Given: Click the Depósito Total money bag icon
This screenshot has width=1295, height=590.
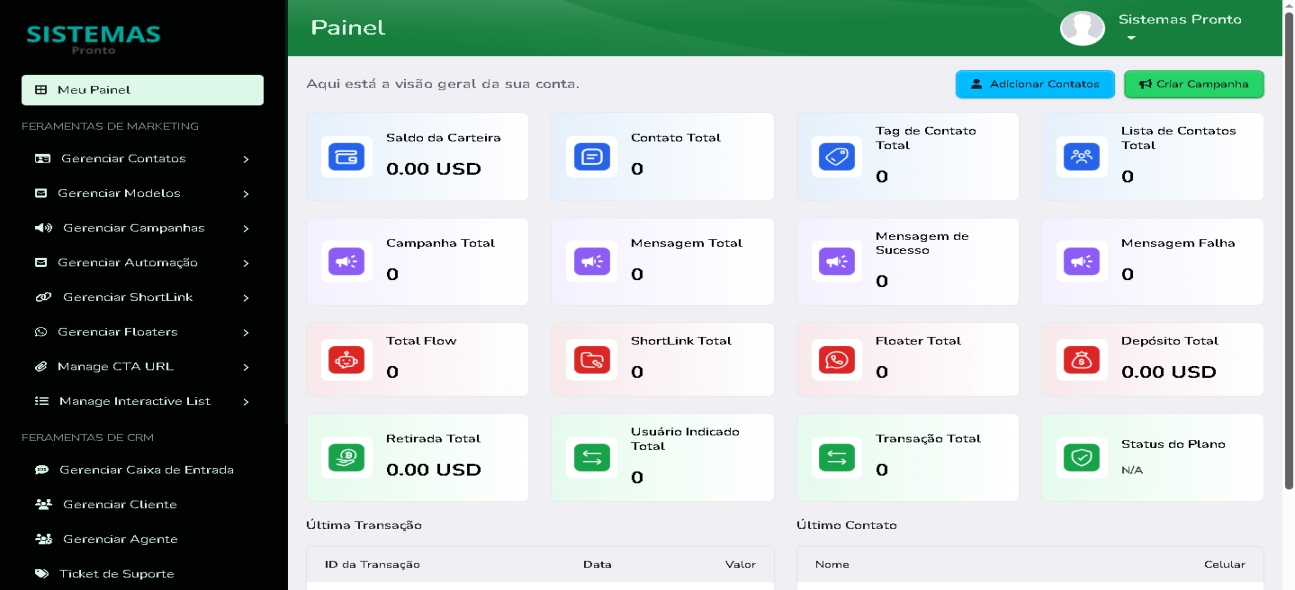Looking at the screenshot, I should coord(1082,360).
